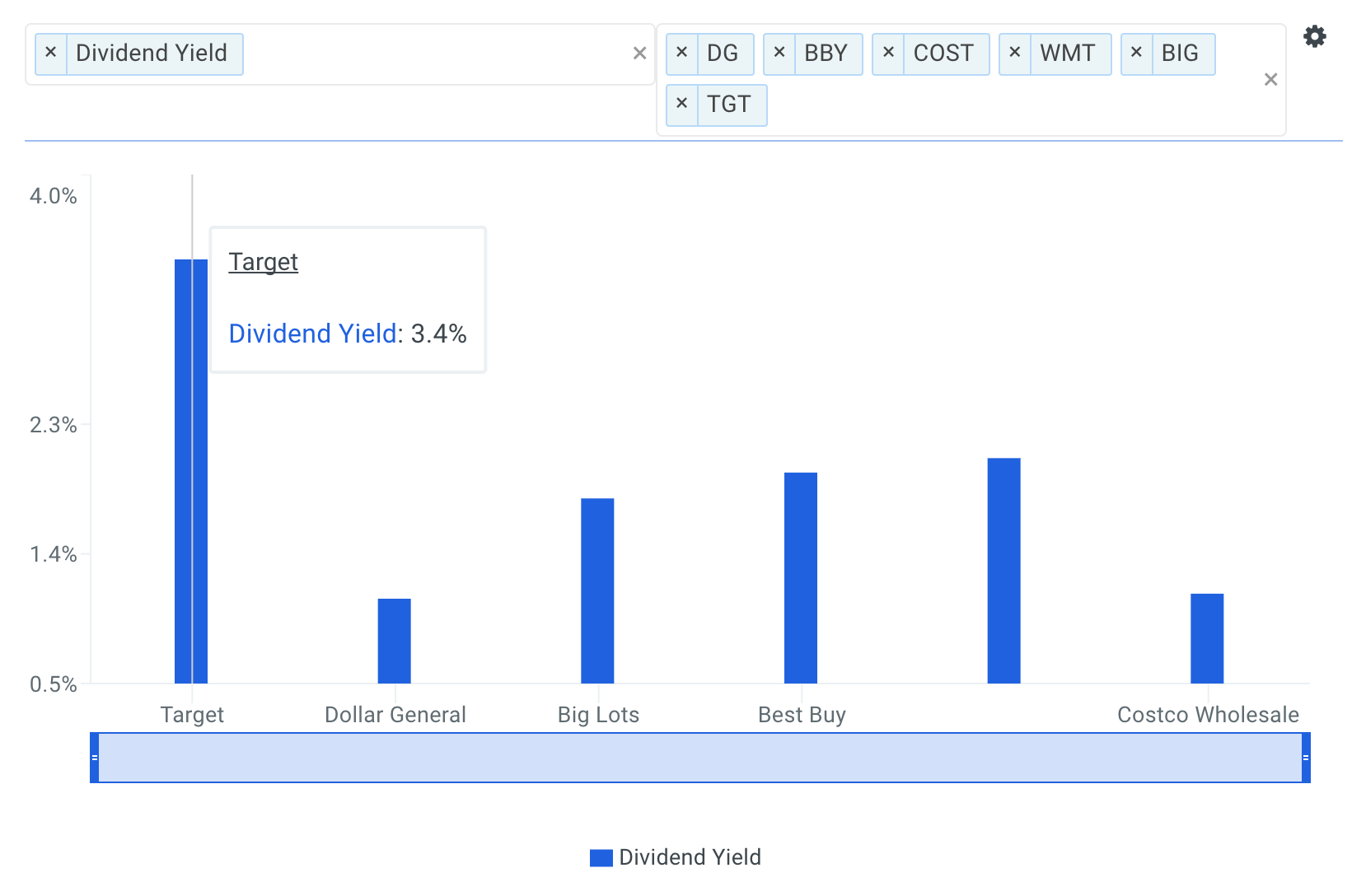Click the blue Dividend Yield legend swatch
Image resolution: width=1366 pixels, height=896 pixels.
[x=601, y=858]
